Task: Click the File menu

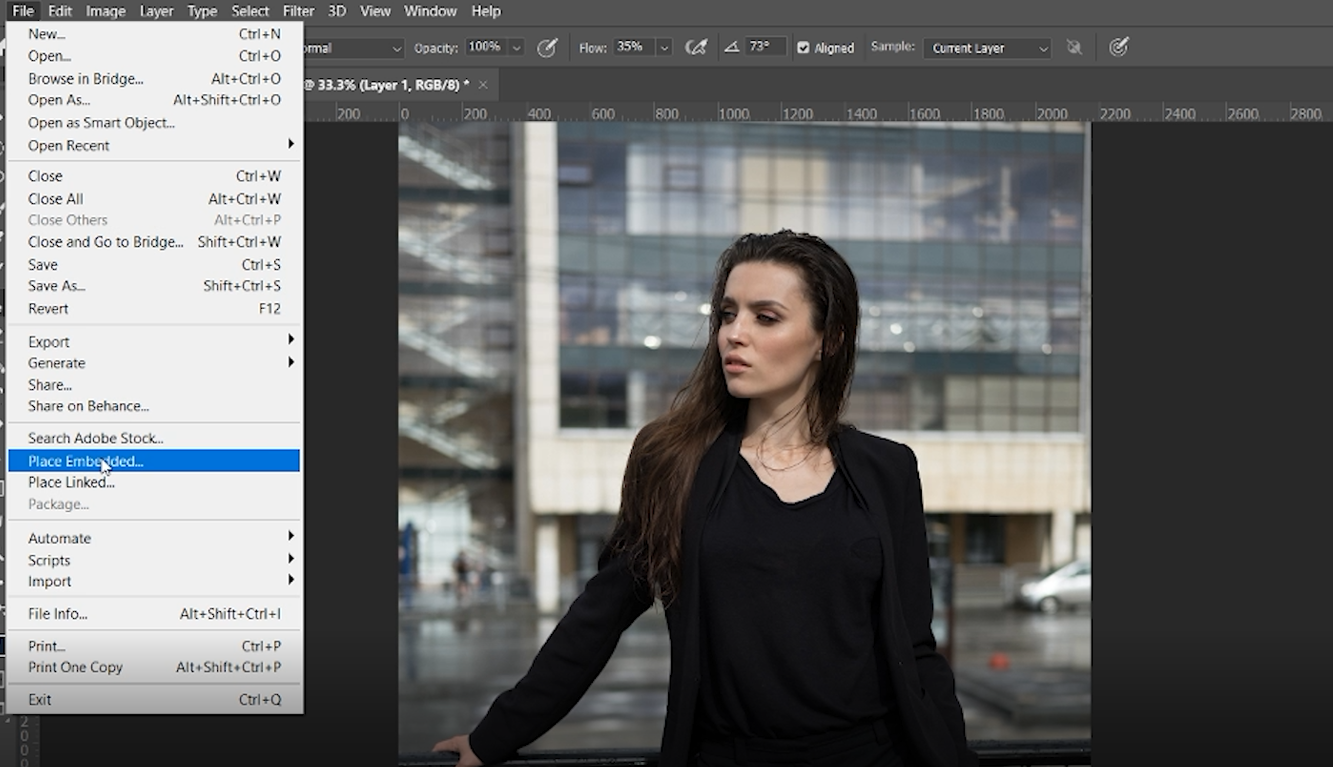Action: 23,11
